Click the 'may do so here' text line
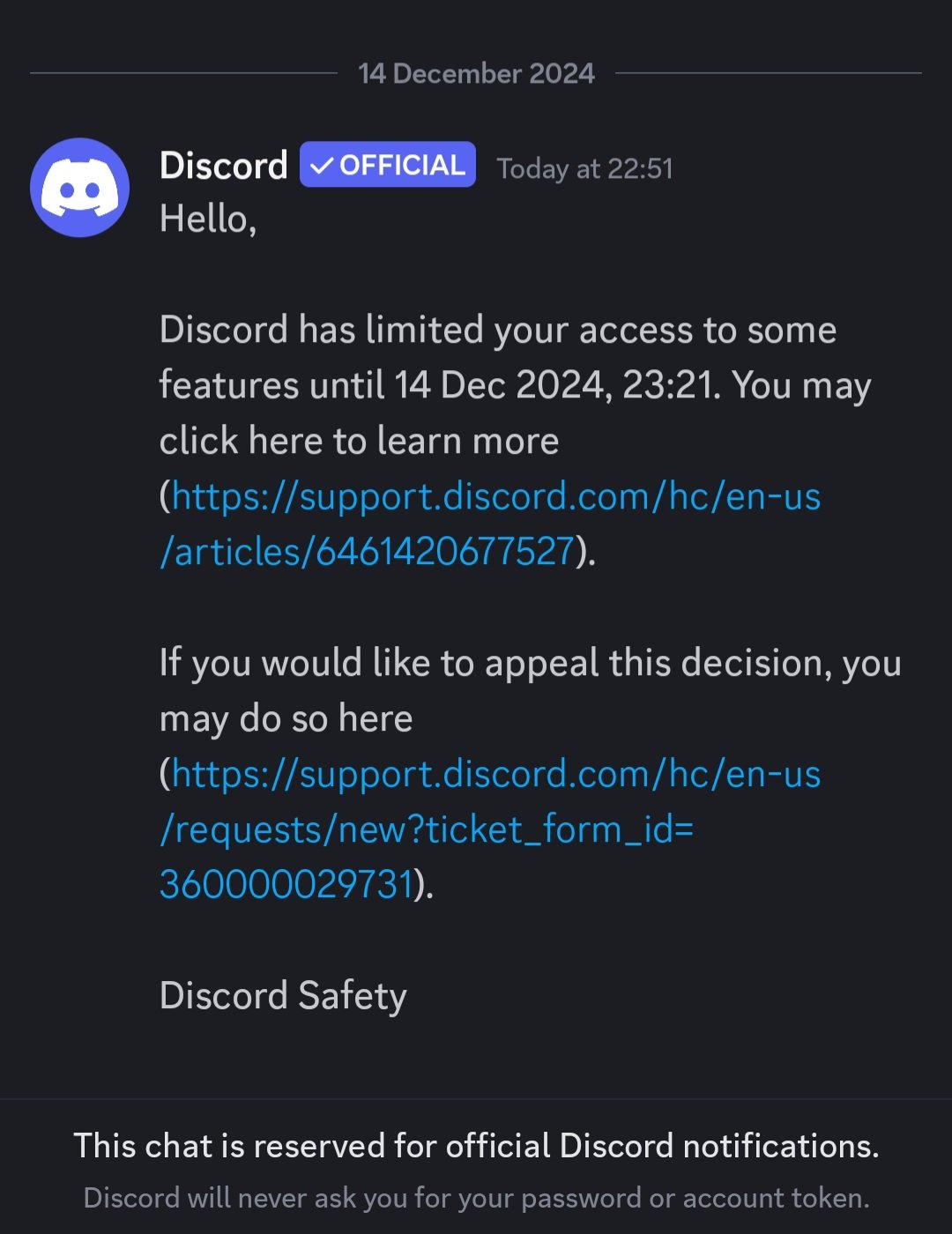 pyautogui.click(x=286, y=719)
